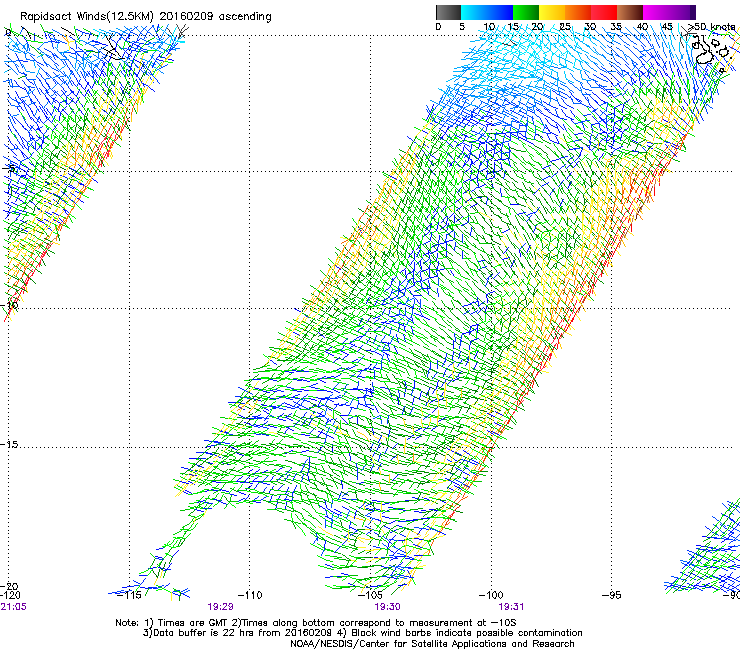The height and width of the screenshot is (650, 740).
Task: Click the '-110' longitude axis label
Action: [250, 595]
